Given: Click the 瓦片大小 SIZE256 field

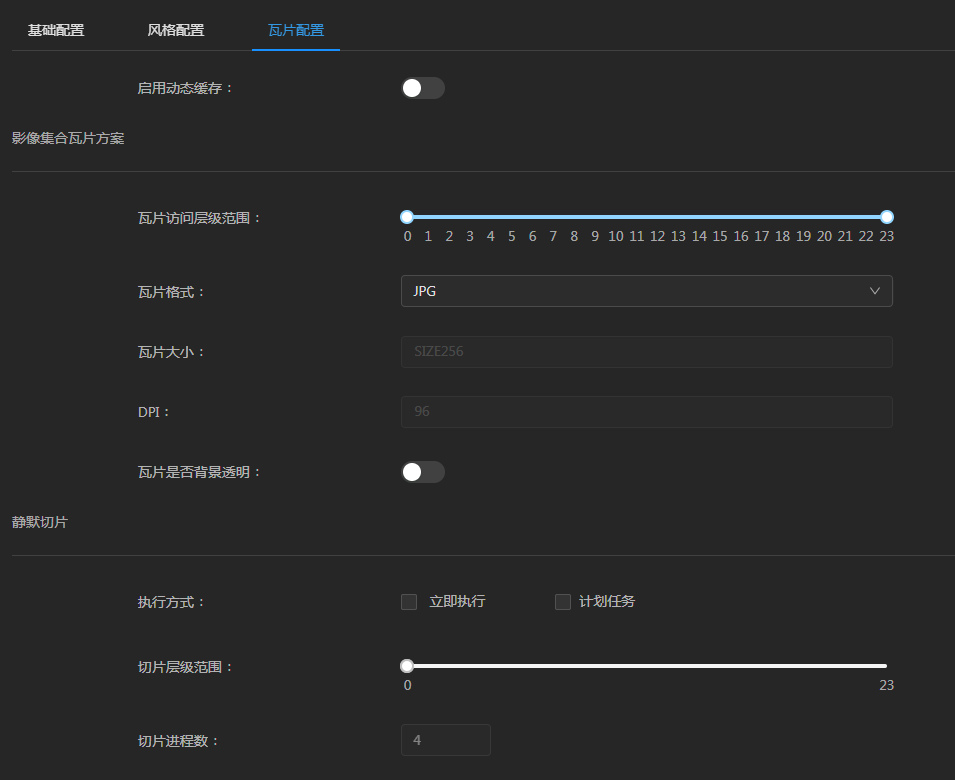Looking at the screenshot, I should [x=646, y=352].
